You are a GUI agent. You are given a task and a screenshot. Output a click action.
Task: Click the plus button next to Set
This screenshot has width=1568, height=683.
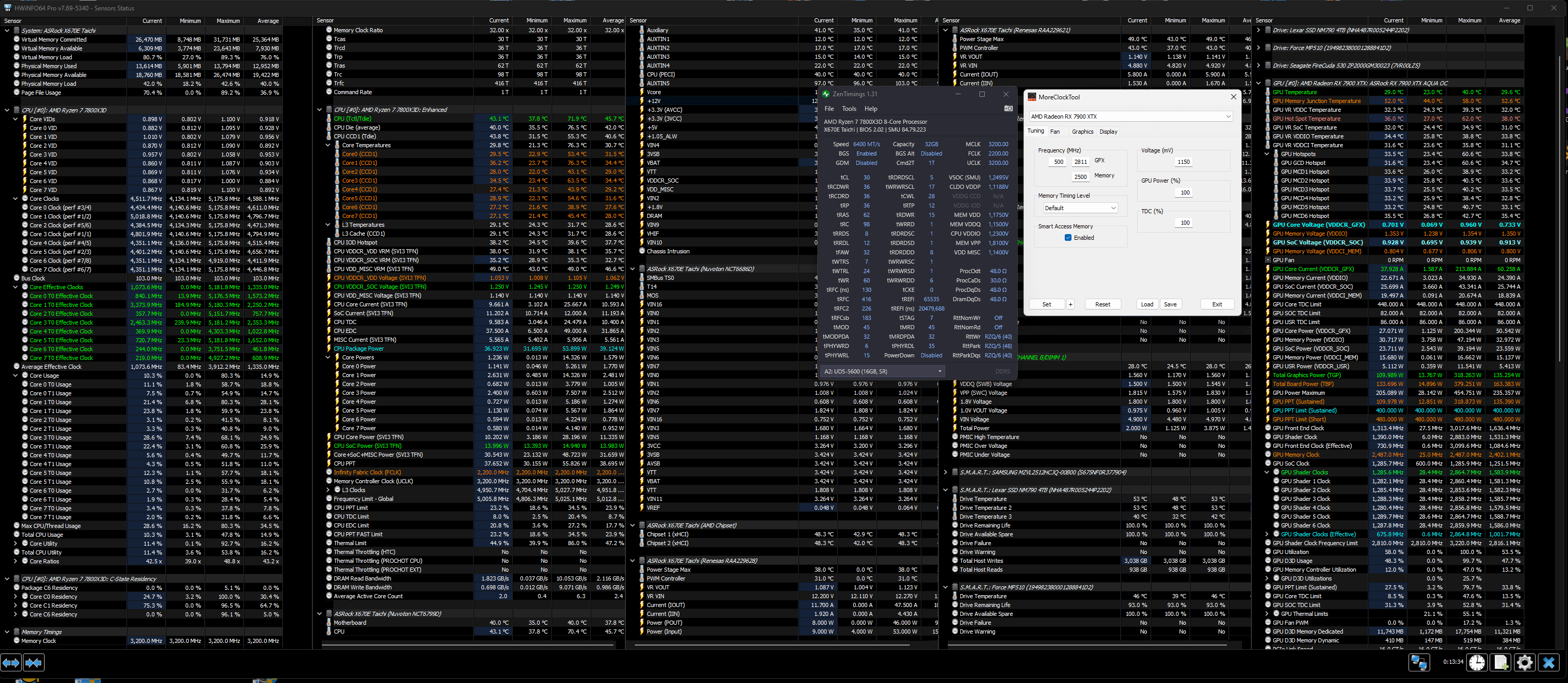click(1070, 304)
